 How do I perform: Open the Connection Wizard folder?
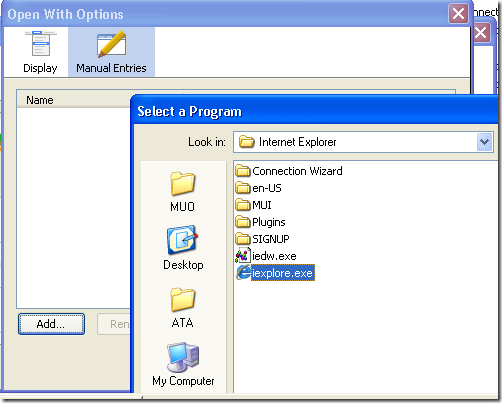click(x=289, y=171)
